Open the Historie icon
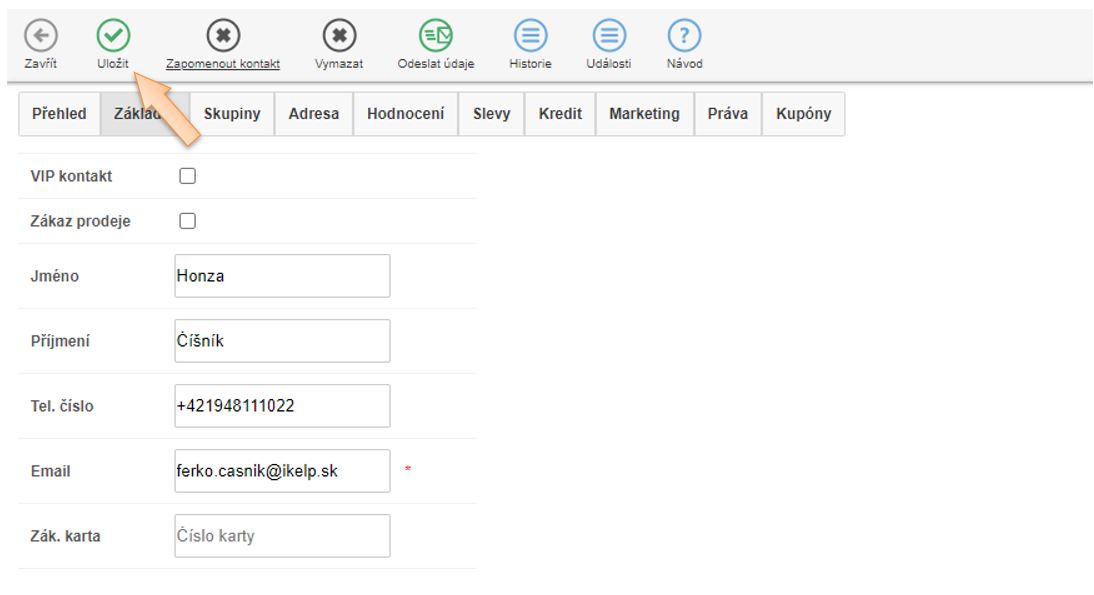 pos(531,36)
